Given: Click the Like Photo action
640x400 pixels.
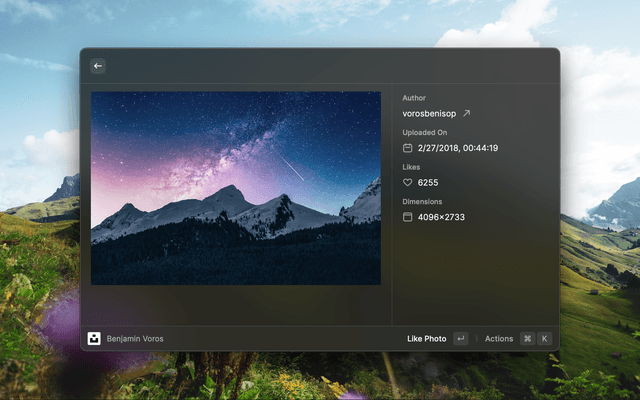Looking at the screenshot, I should [426, 339].
